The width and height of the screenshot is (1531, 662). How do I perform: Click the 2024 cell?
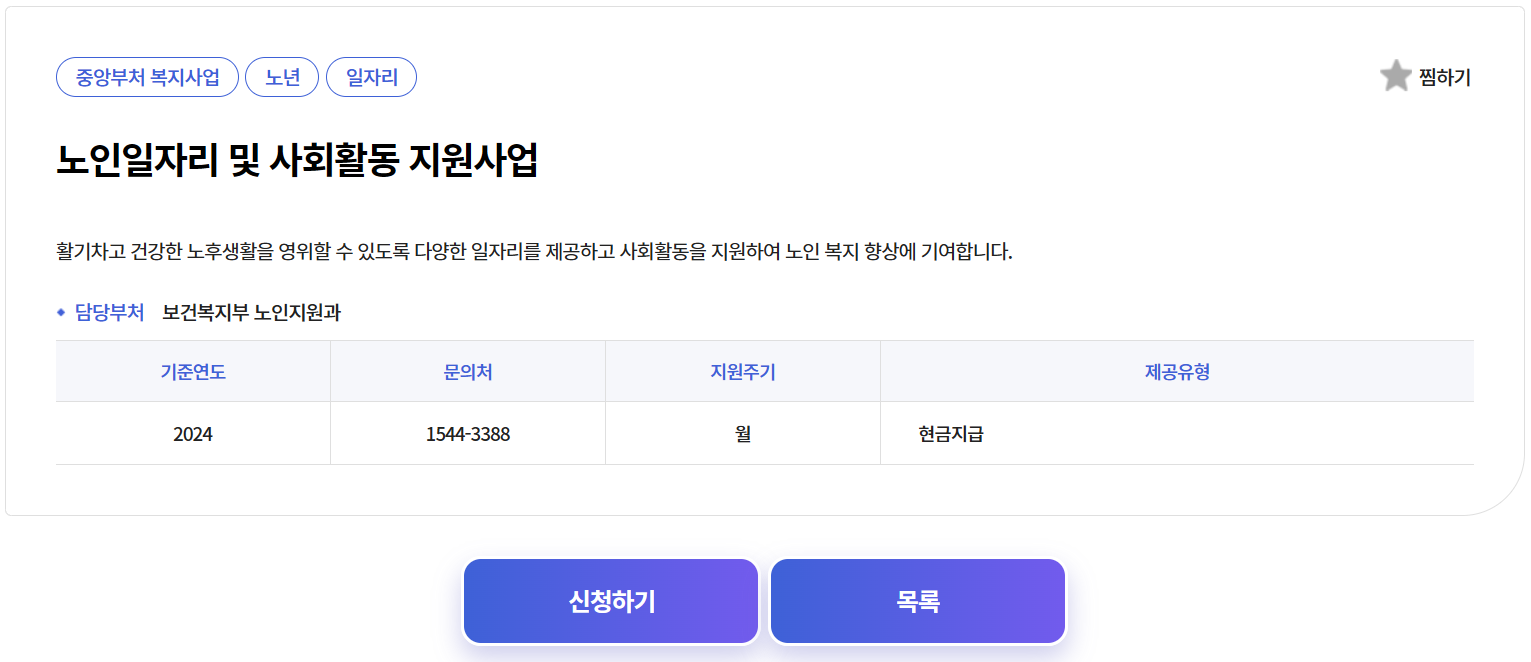pos(193,434)
